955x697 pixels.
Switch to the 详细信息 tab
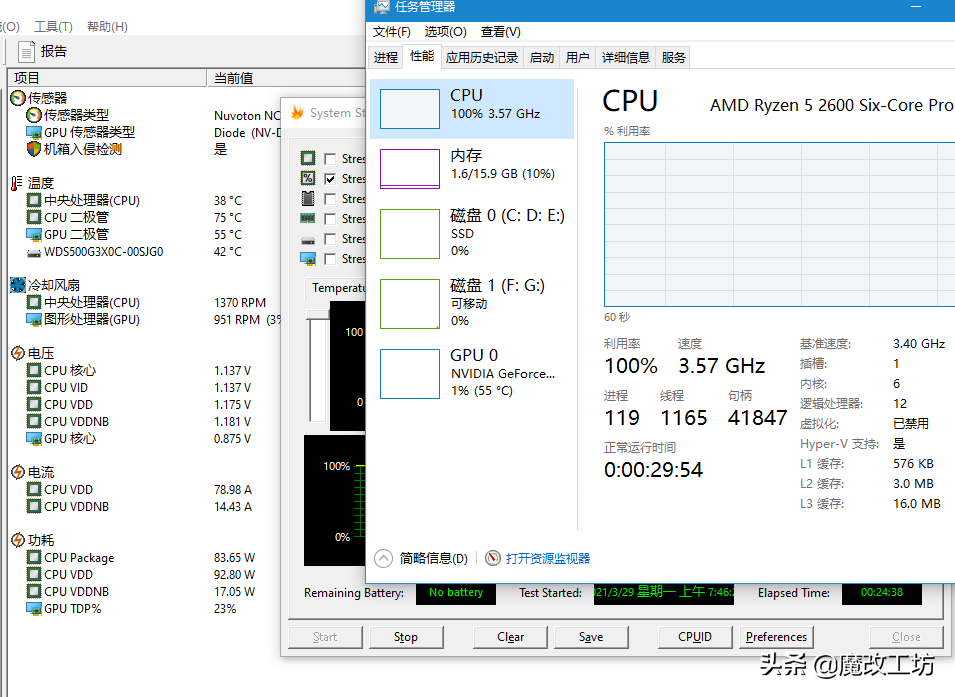click(x=626, y=57)
